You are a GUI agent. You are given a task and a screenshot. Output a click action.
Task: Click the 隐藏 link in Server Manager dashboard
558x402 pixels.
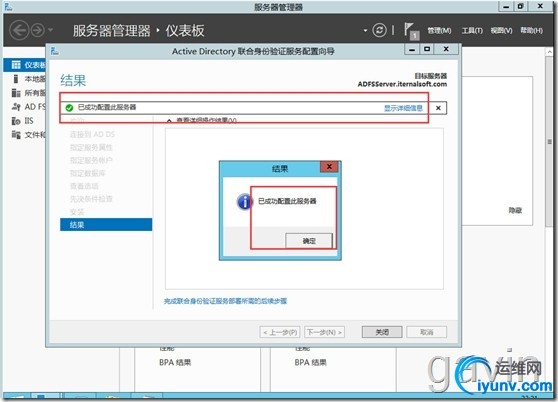coord(515,211)
